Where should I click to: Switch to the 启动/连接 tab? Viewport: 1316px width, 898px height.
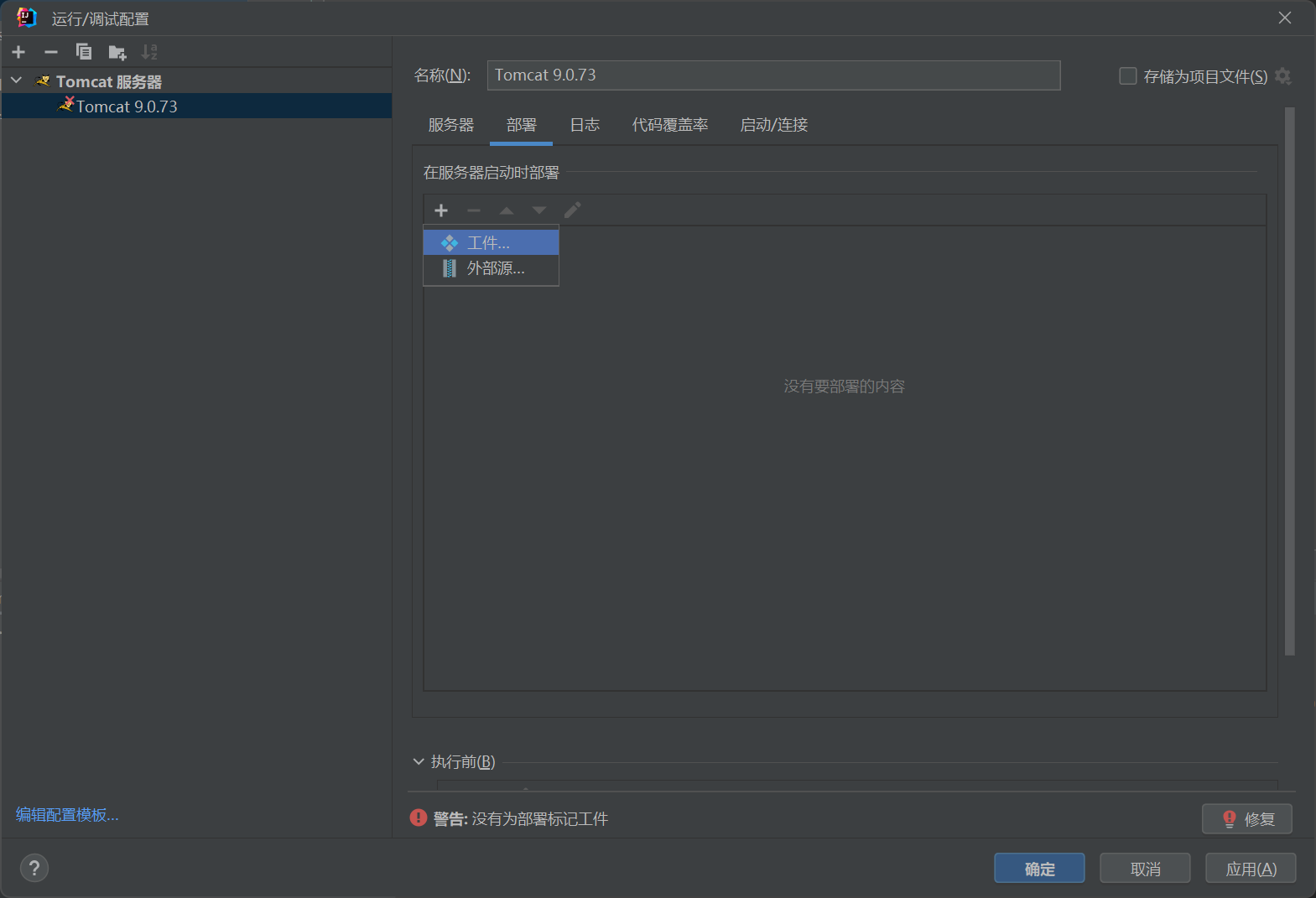tap(774, 125)
